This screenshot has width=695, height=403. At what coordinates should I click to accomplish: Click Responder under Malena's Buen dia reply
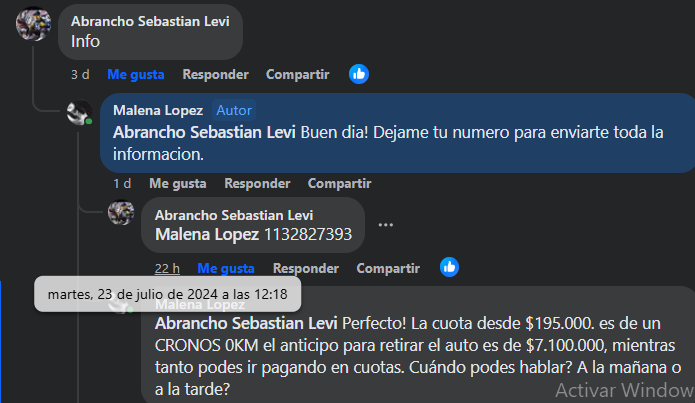(x=257, y=183)
